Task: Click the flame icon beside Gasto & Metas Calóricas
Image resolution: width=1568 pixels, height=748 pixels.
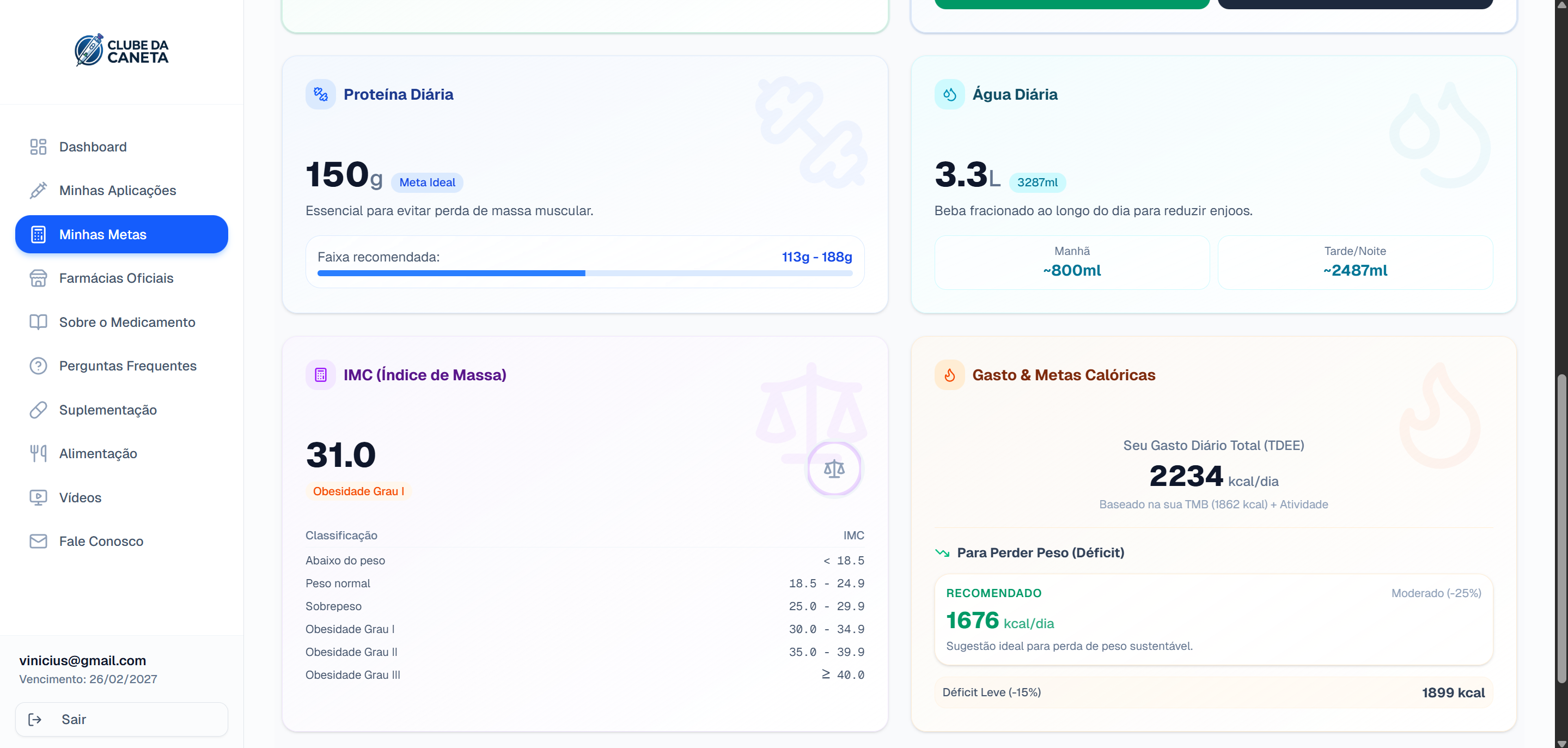Action: tap(949, 375)
